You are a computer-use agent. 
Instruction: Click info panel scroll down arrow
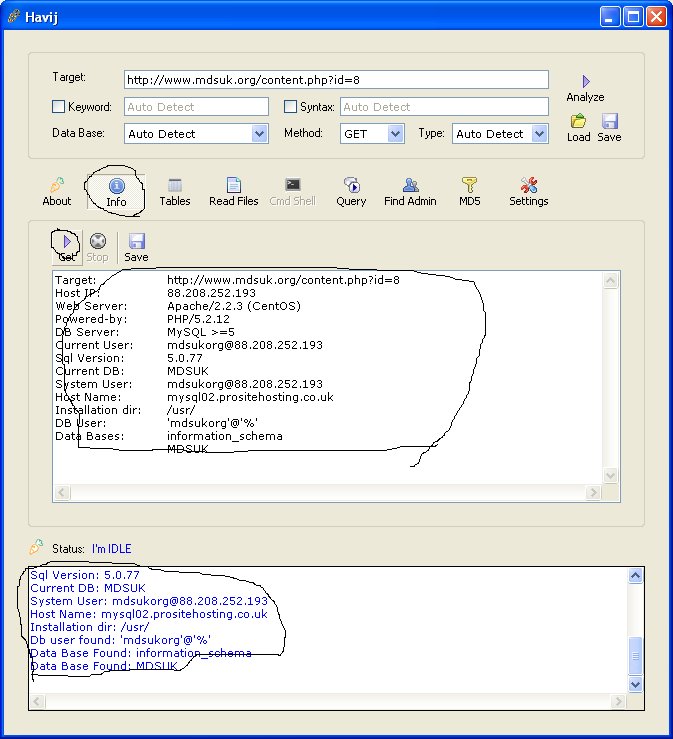610,476
